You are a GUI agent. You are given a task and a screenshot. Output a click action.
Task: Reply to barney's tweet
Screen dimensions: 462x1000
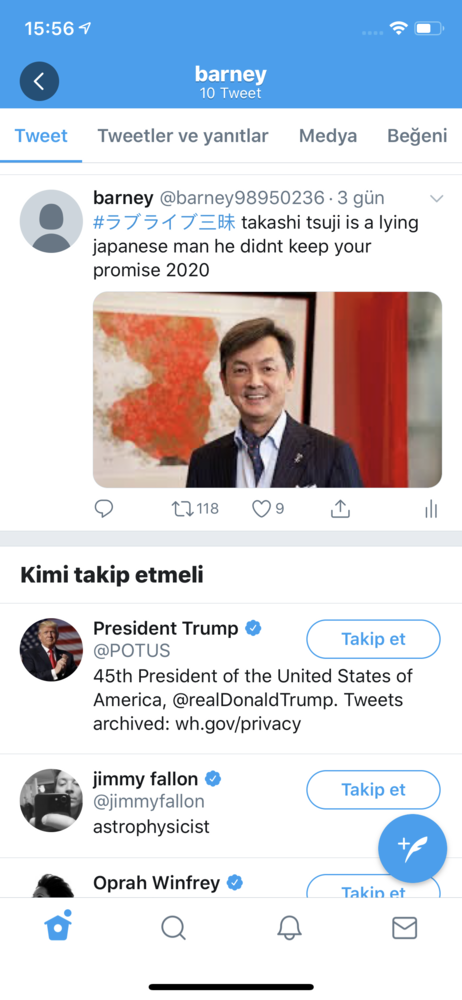[103, 508]
